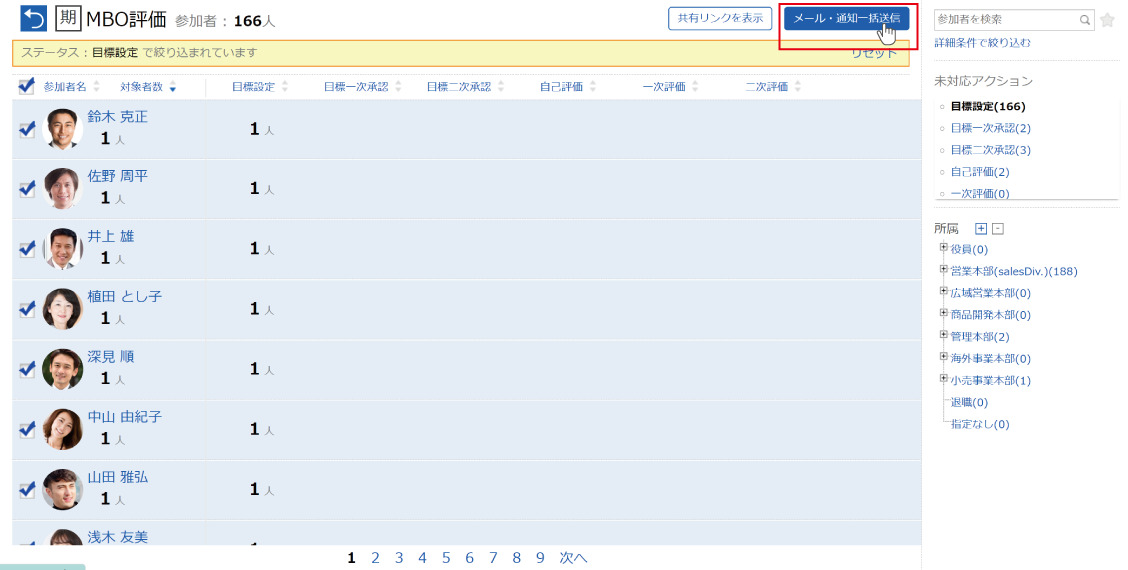Uncheck 山田 雅弘's row checkbox
The width and height of the screenshot is (1128, 570).
pyautogui.click(x=27, y=489)
